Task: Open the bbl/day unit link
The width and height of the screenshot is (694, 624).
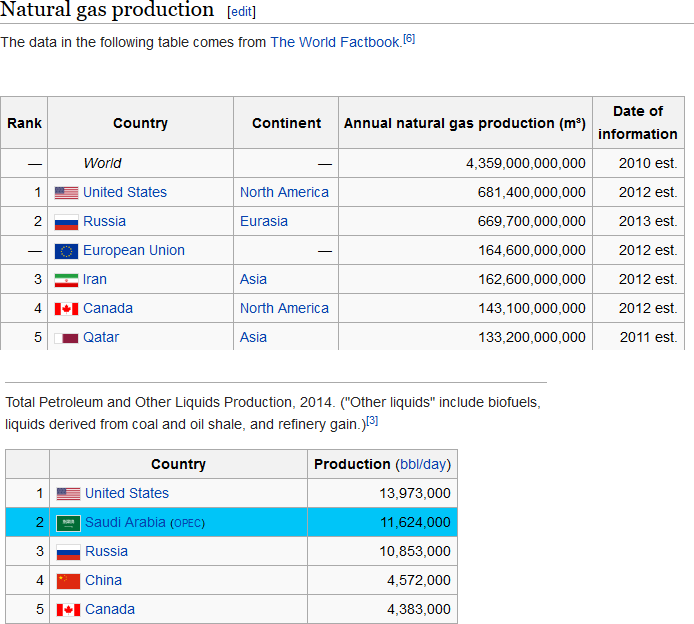Action: tap(423, 464)
